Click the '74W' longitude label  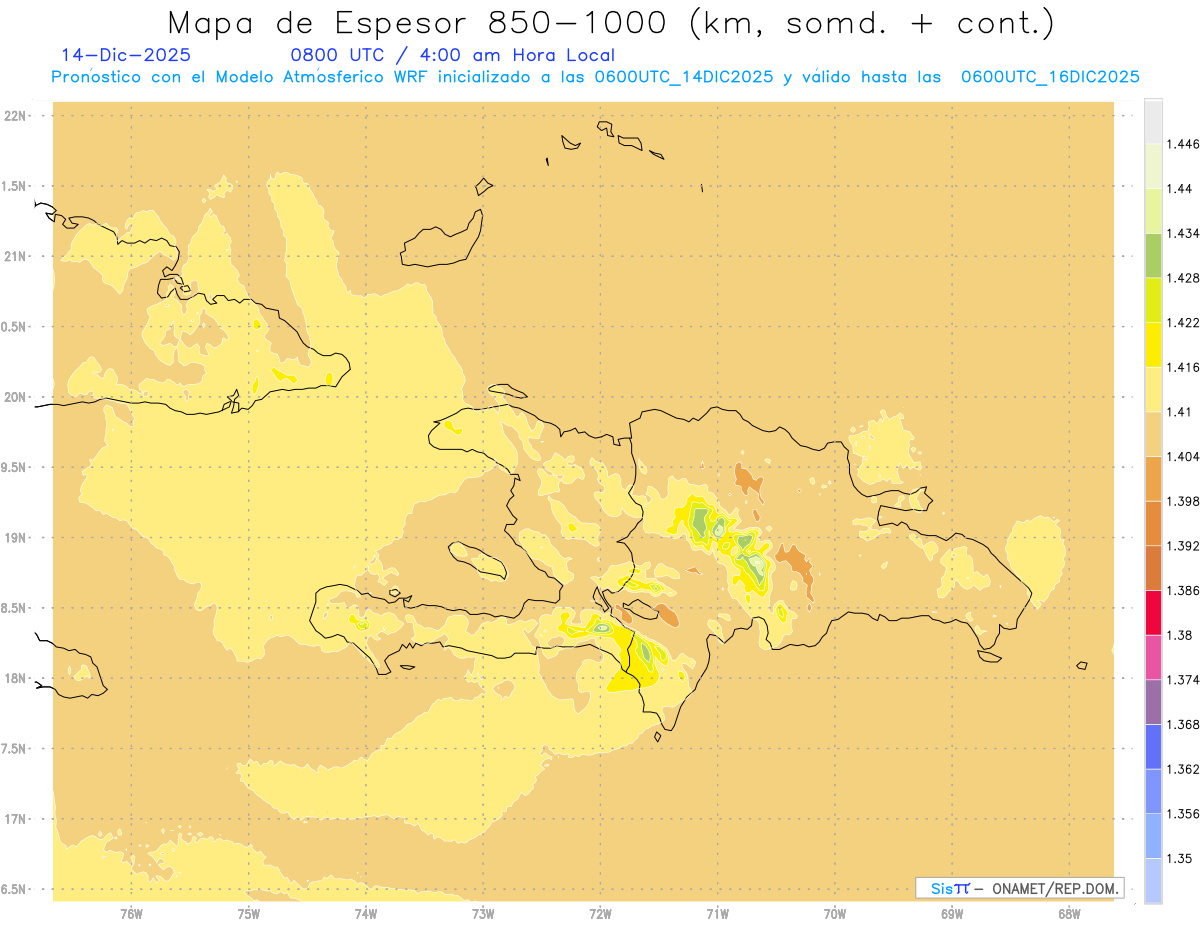366,914
